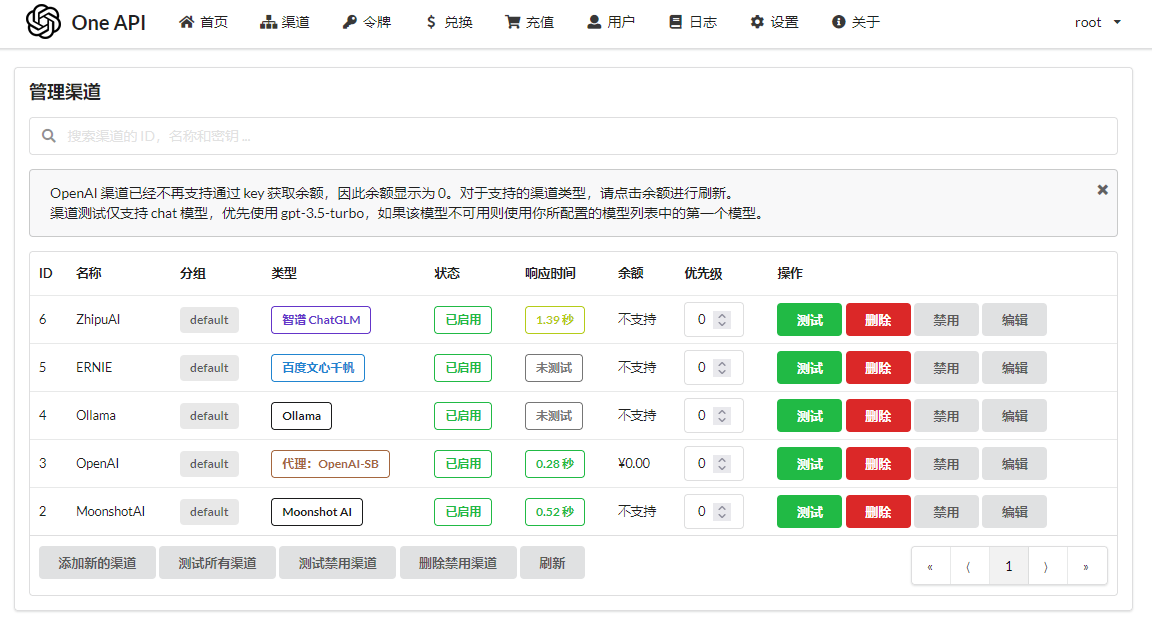Click the 1.39 秒 response time label
1152x621 pixels.
tap(555, 320)
